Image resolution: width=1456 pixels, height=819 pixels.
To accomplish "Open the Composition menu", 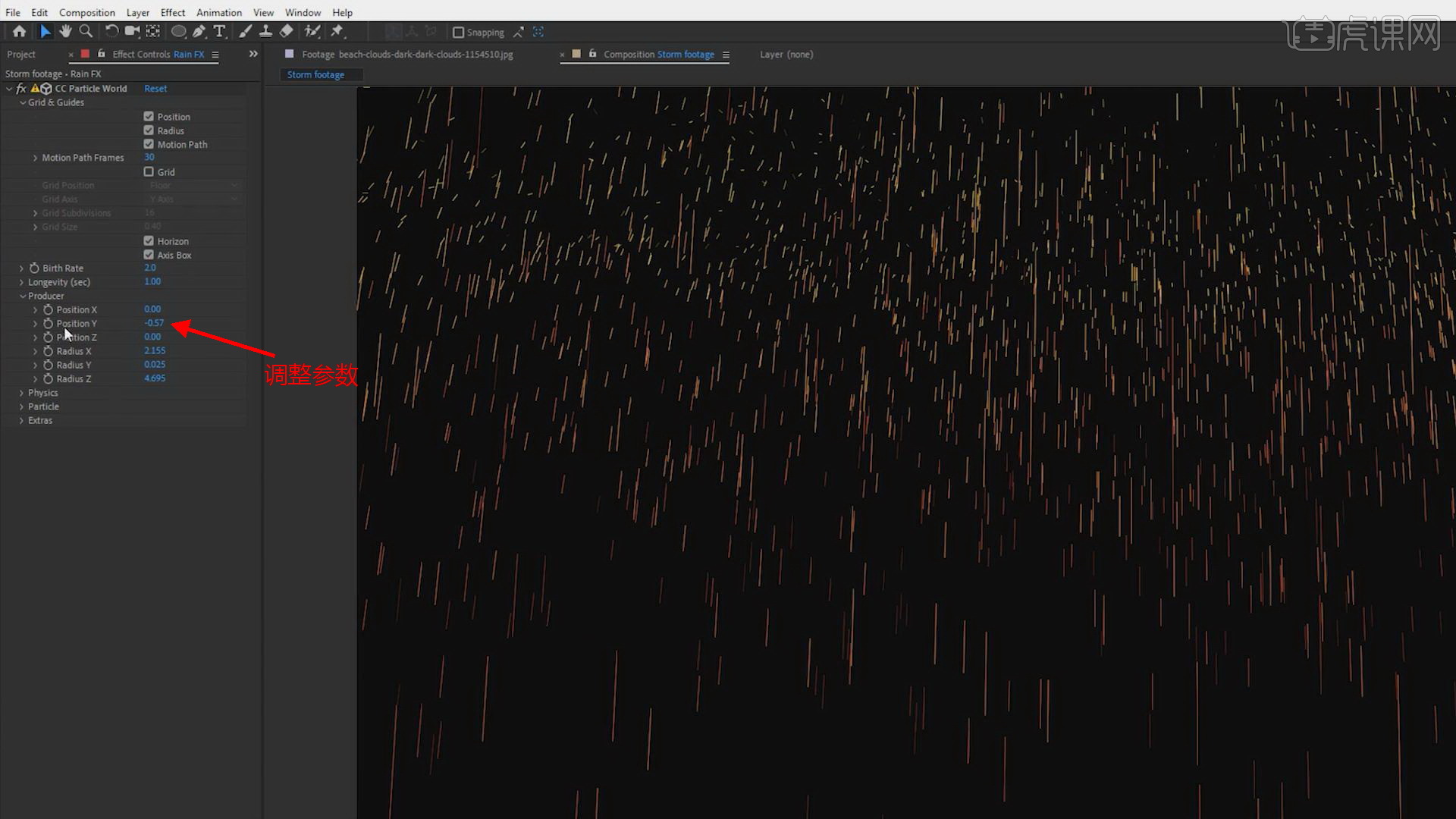I will point(87,12).
